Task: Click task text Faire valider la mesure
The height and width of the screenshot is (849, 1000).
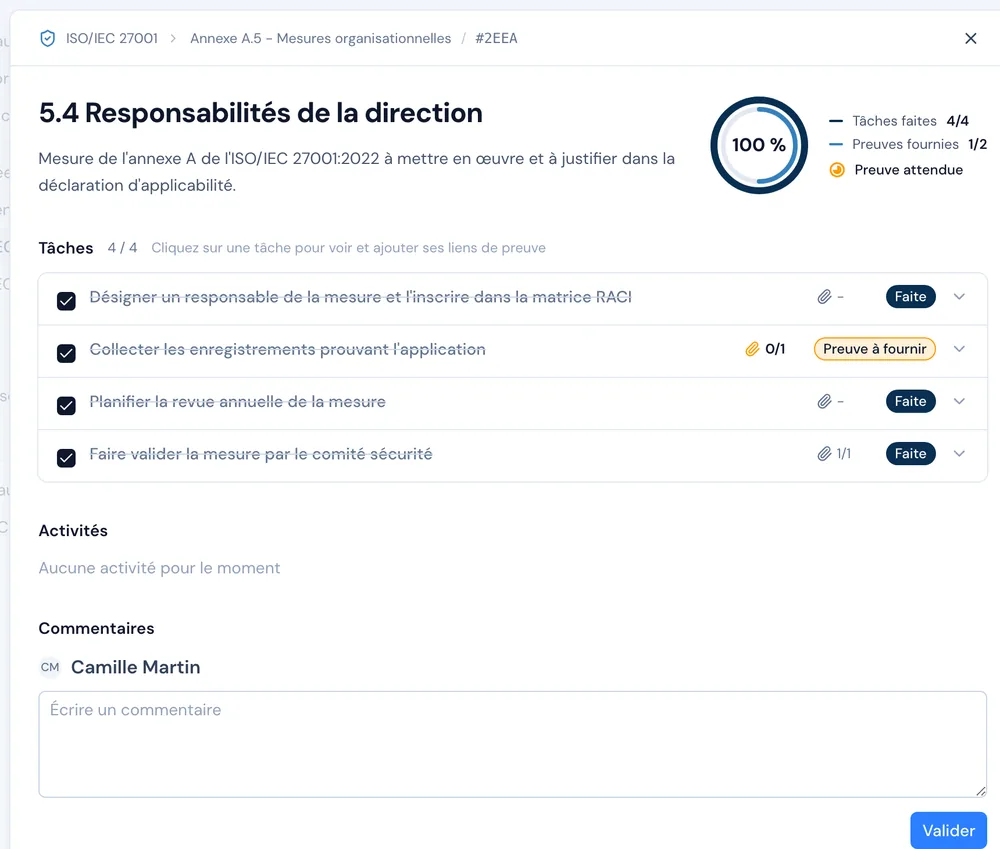Action: [261, 454]
